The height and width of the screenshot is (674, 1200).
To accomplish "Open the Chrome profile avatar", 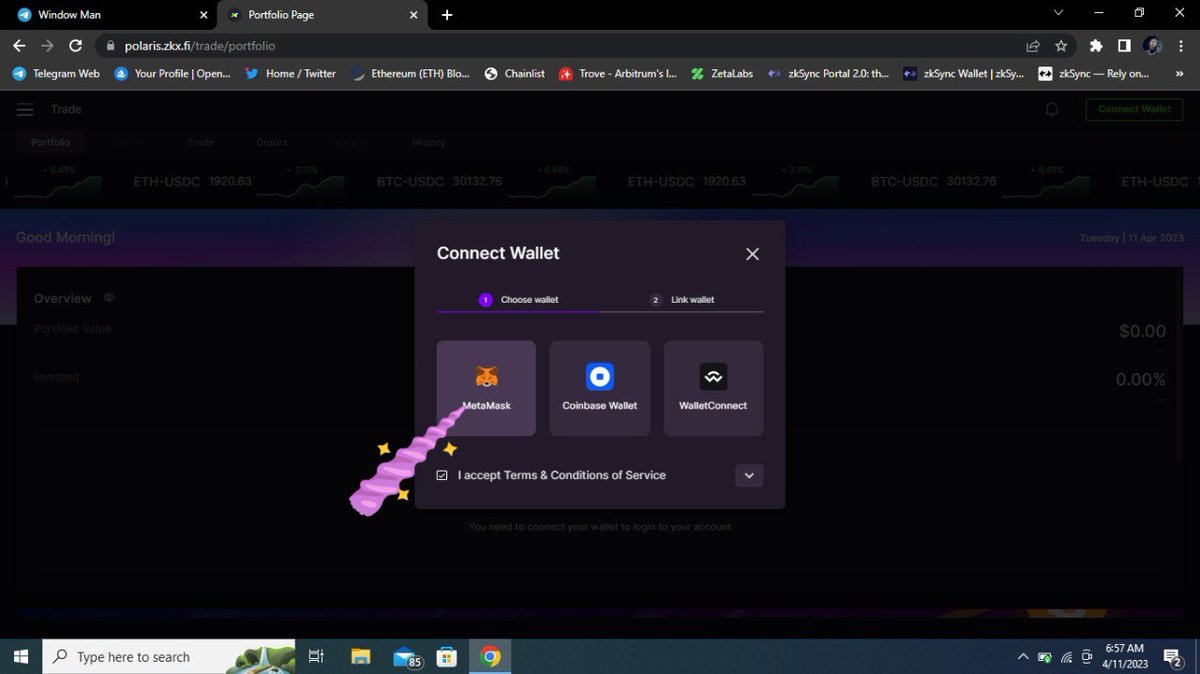I will pos(1152,46).
